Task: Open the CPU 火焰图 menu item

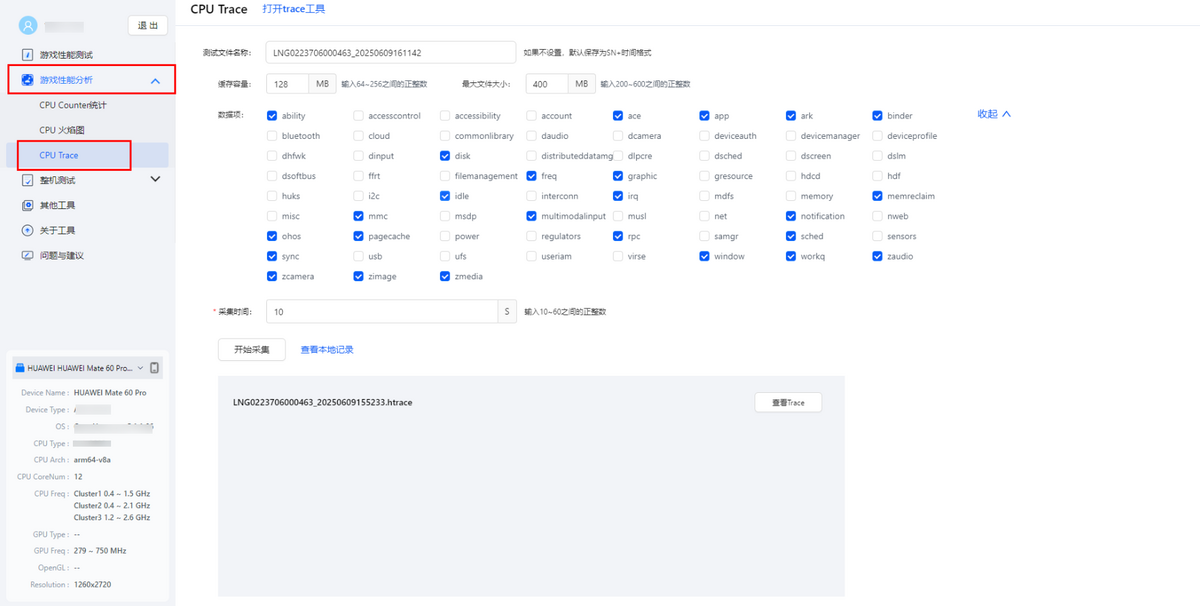Action: pyautogui.click(x=62, y=130)
